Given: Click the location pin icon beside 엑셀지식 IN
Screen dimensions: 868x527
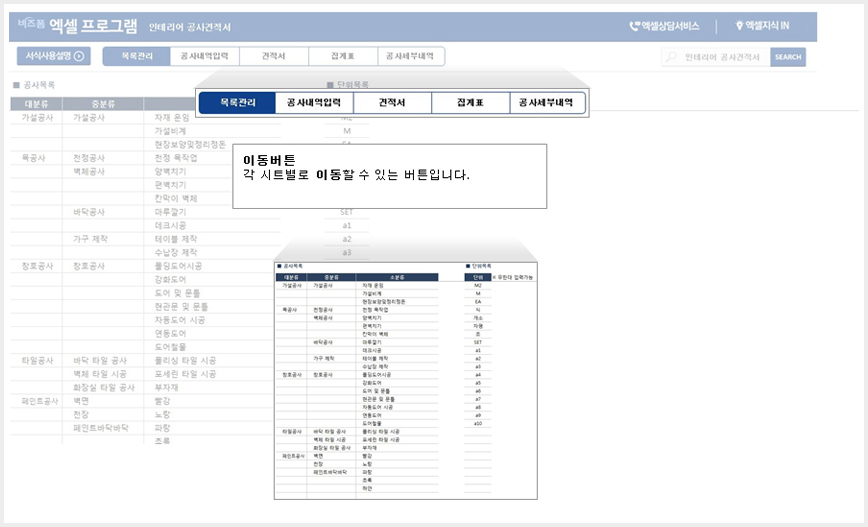Looking at the screenshot, I should click(x=739, y=25).
